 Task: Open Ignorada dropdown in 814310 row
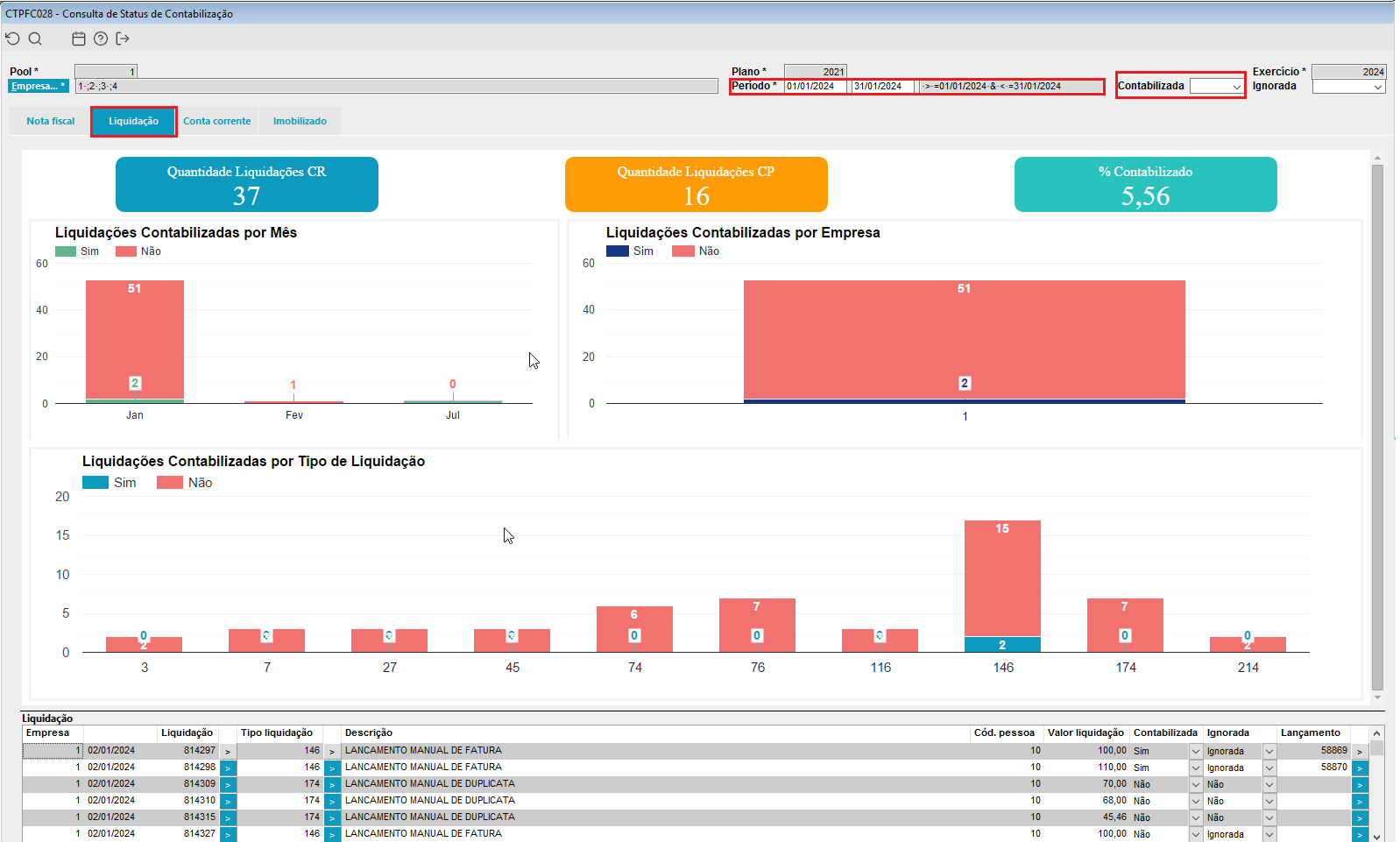[x=1269, y=801]
